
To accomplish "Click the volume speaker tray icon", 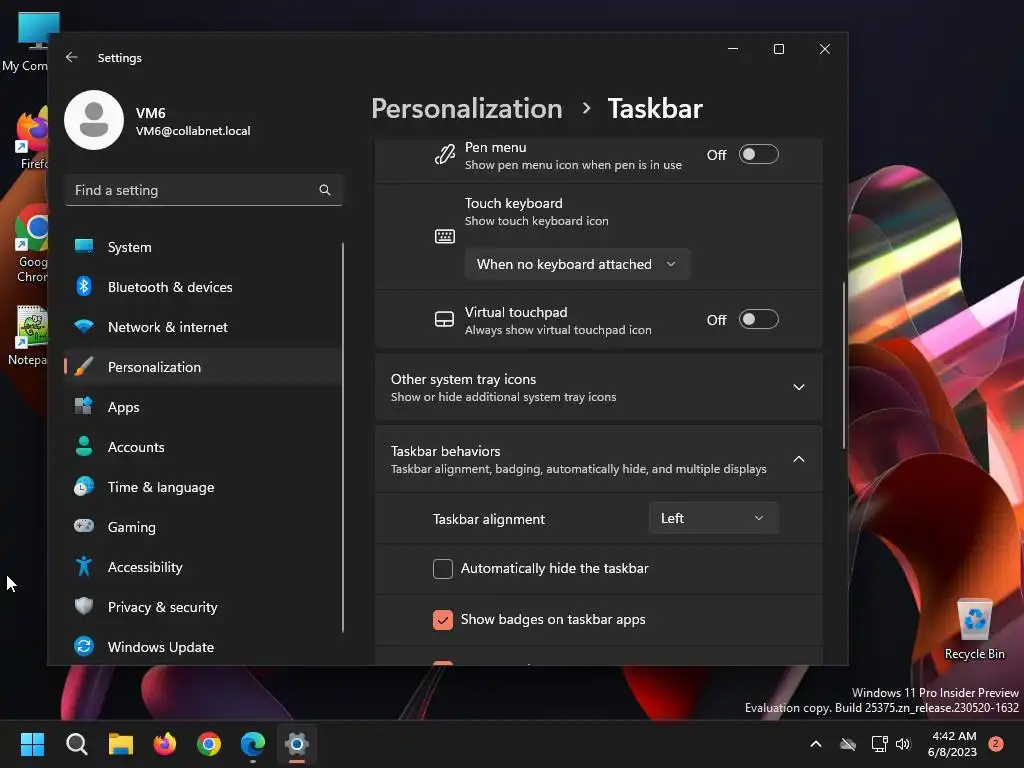I will 903,744.
